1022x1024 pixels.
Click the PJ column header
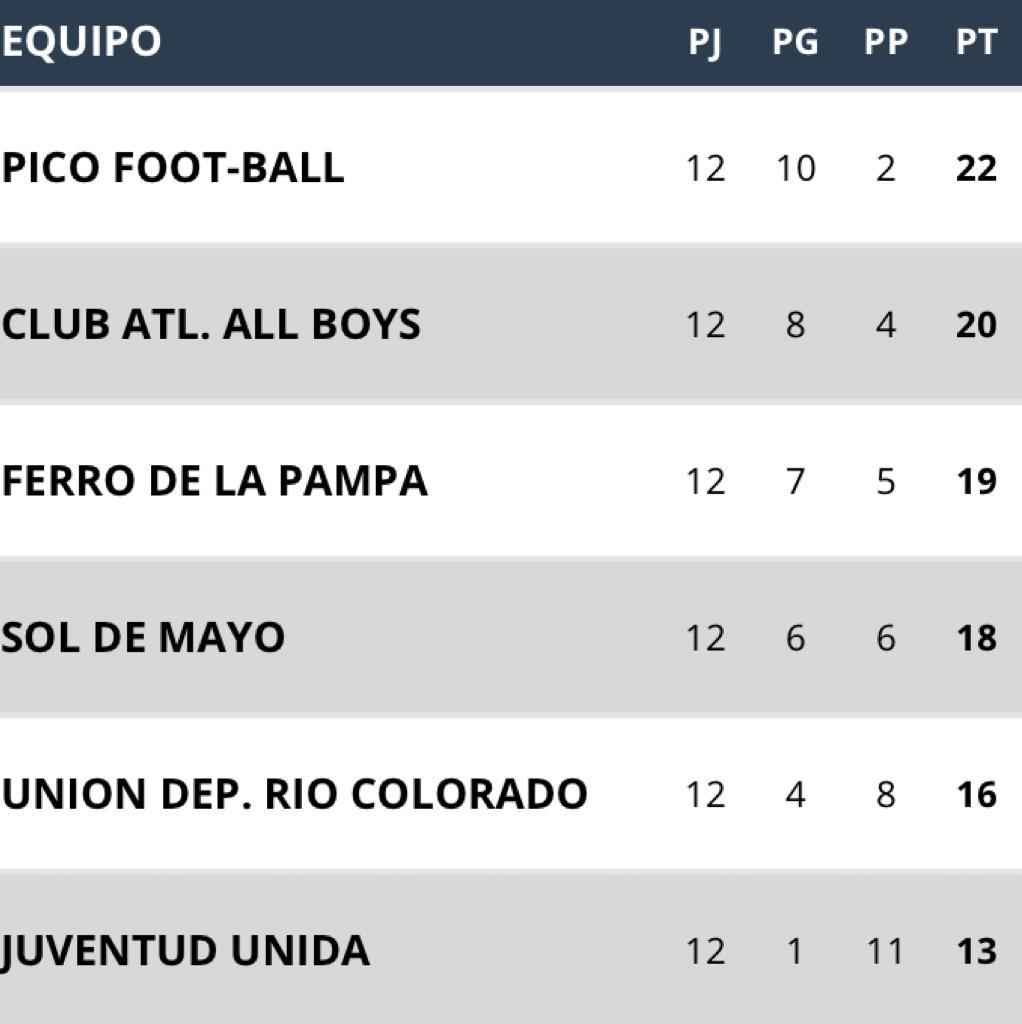[x=705, y=43]
